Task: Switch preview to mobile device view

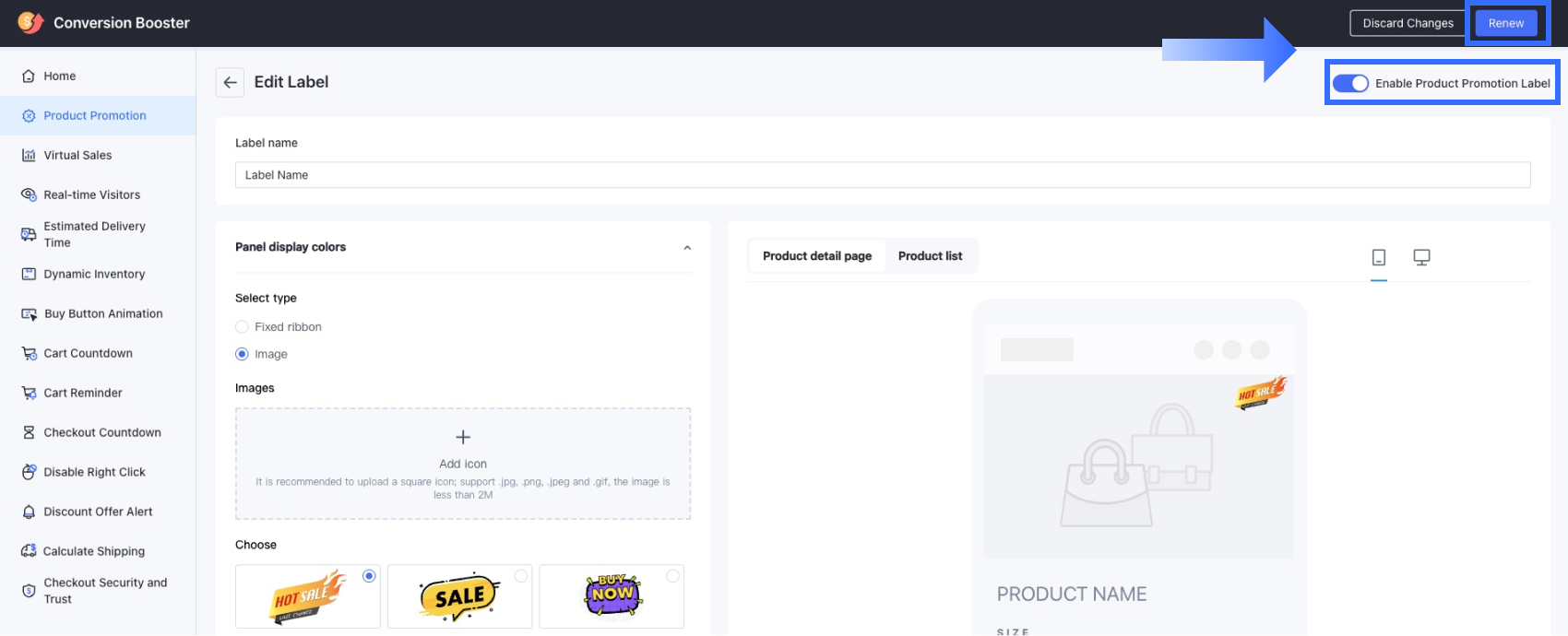Action: [1379, 257]
